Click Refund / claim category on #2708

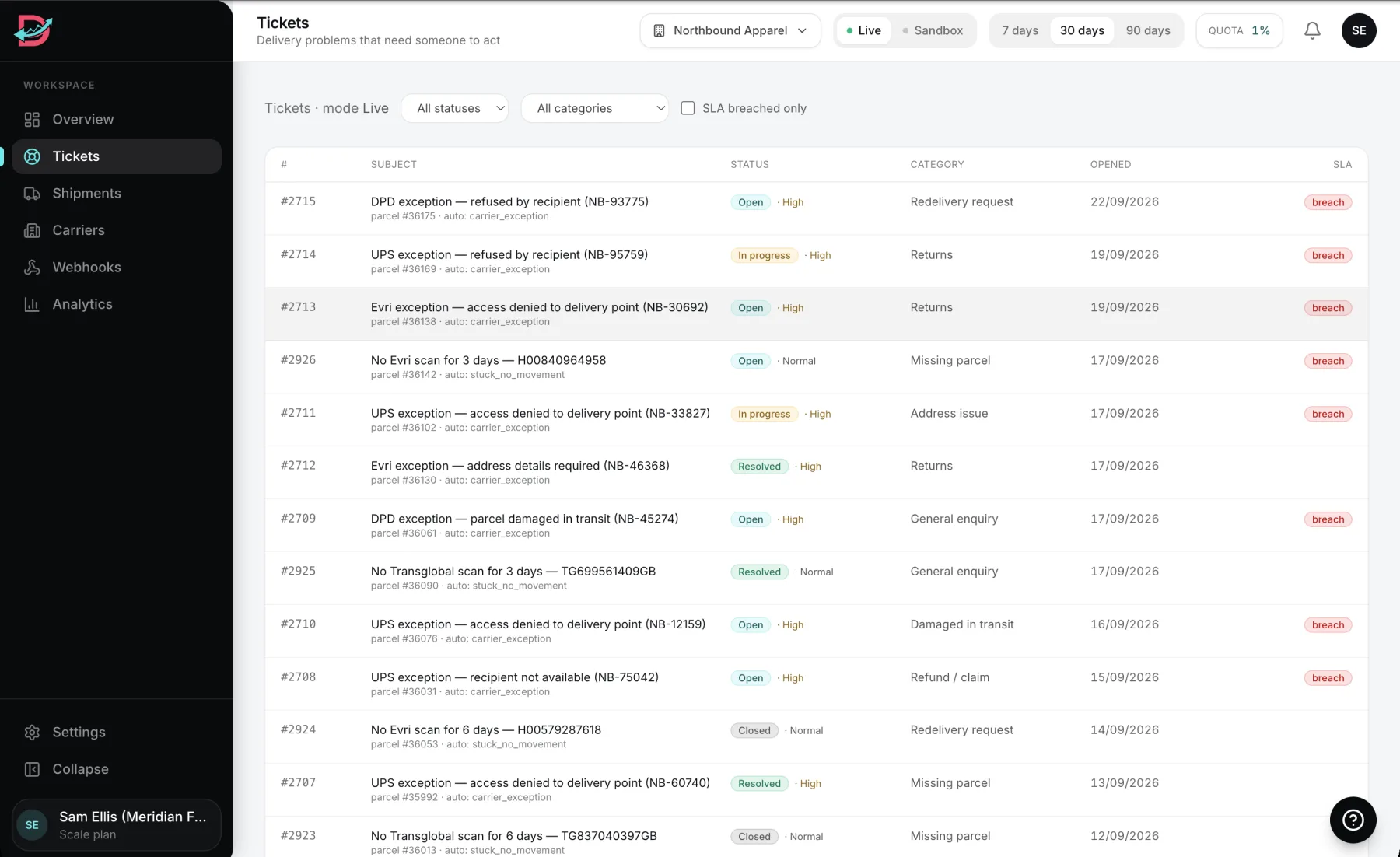click(x=950, y=677)
